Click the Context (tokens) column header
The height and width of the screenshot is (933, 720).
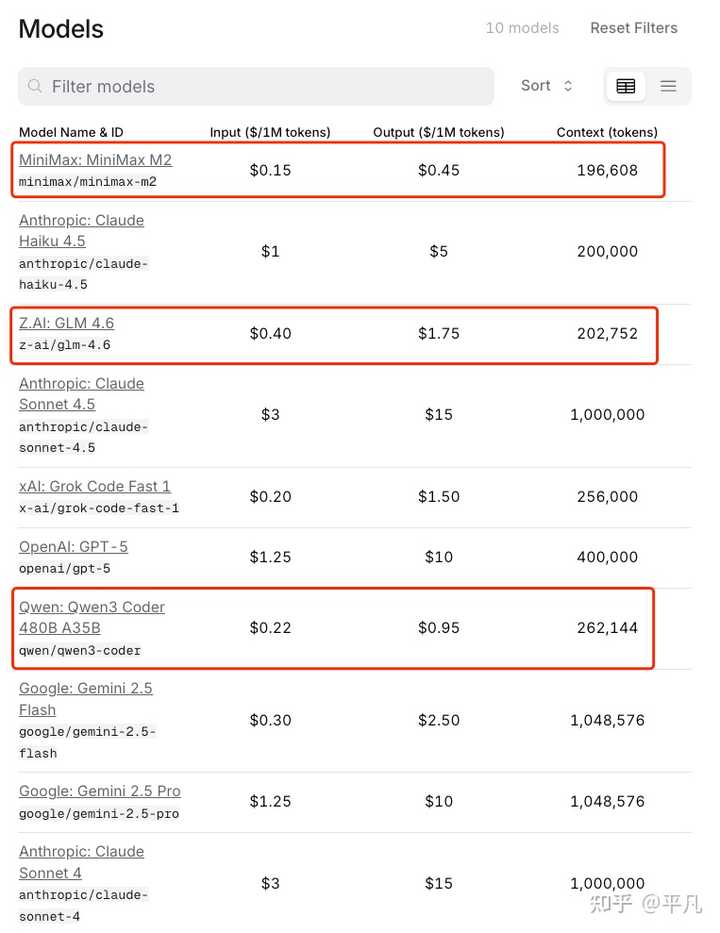(607, 132)
